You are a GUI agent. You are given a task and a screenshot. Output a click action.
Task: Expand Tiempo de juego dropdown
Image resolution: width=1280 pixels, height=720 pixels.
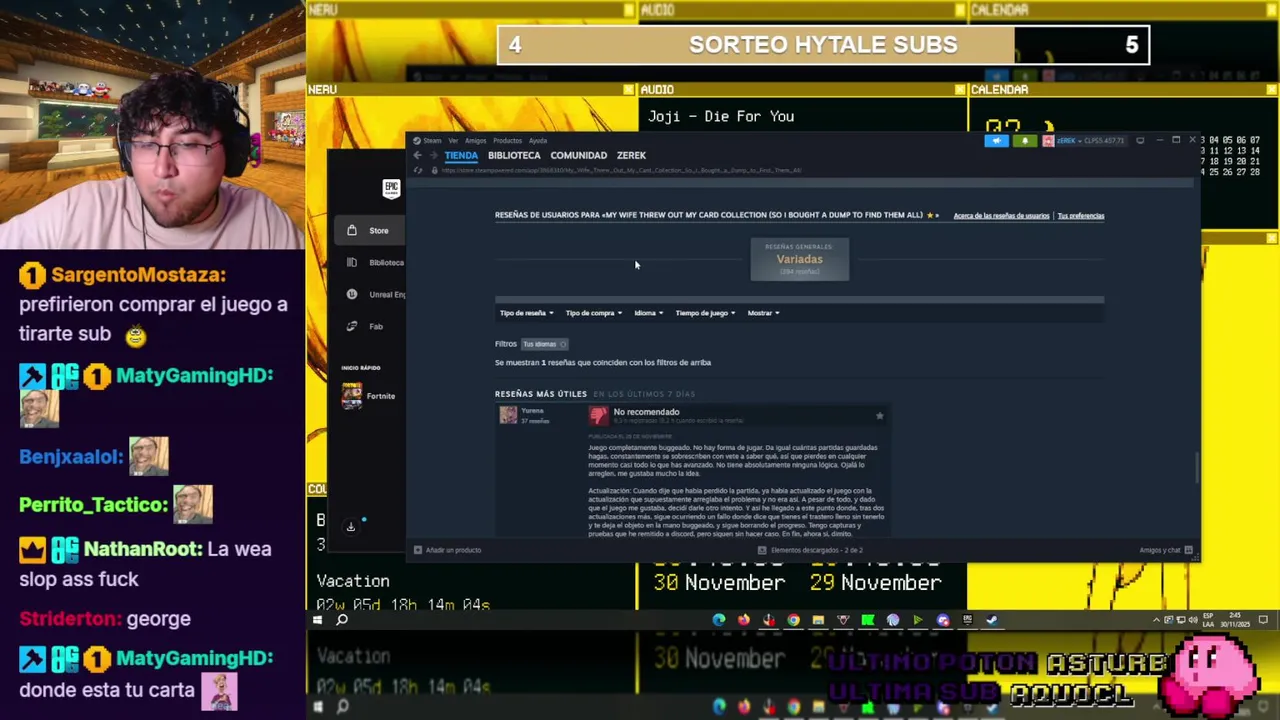click(x=705, y=313)
